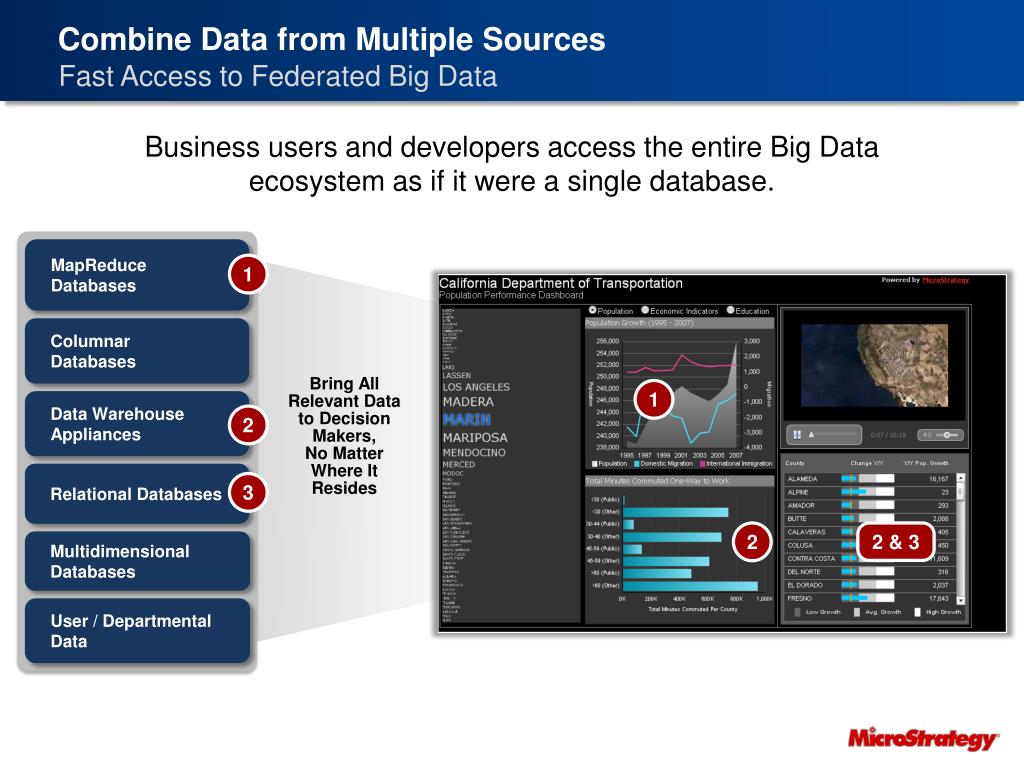Click the 16,167 value for Alameda

pyautogui.click(x=938, y=479)
